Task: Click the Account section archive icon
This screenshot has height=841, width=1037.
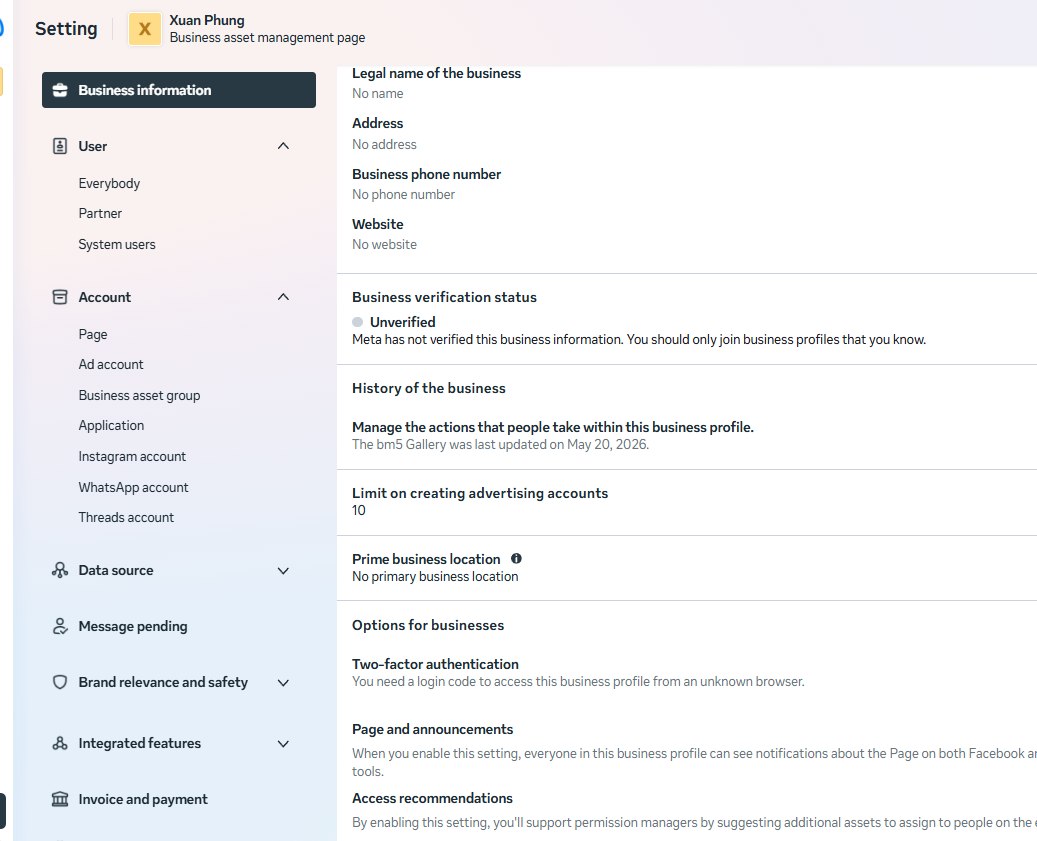Action: tap(60, 297)
